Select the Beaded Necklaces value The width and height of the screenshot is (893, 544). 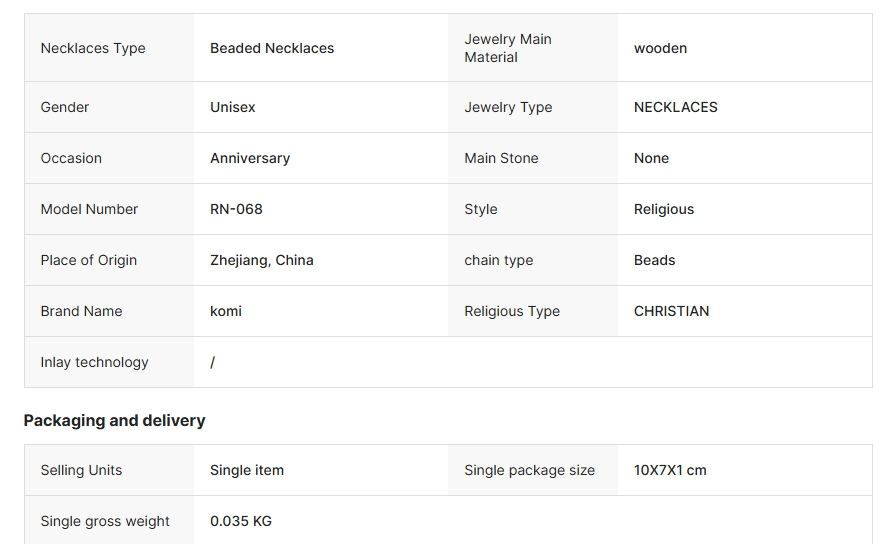tap(272, 48)
